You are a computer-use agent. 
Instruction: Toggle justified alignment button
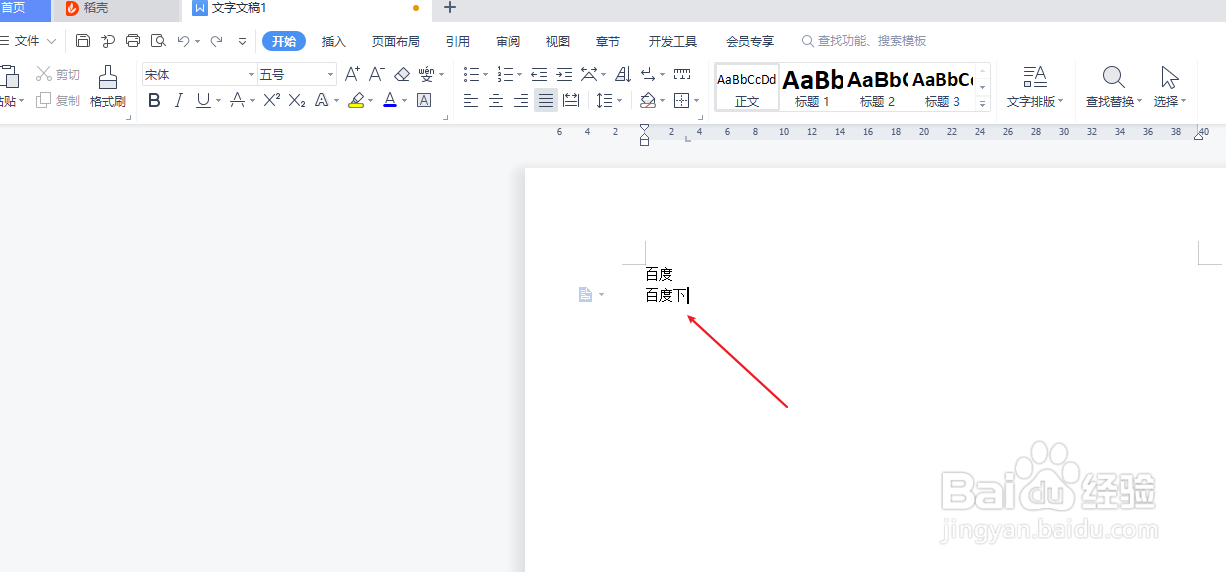tap(546, 100)
